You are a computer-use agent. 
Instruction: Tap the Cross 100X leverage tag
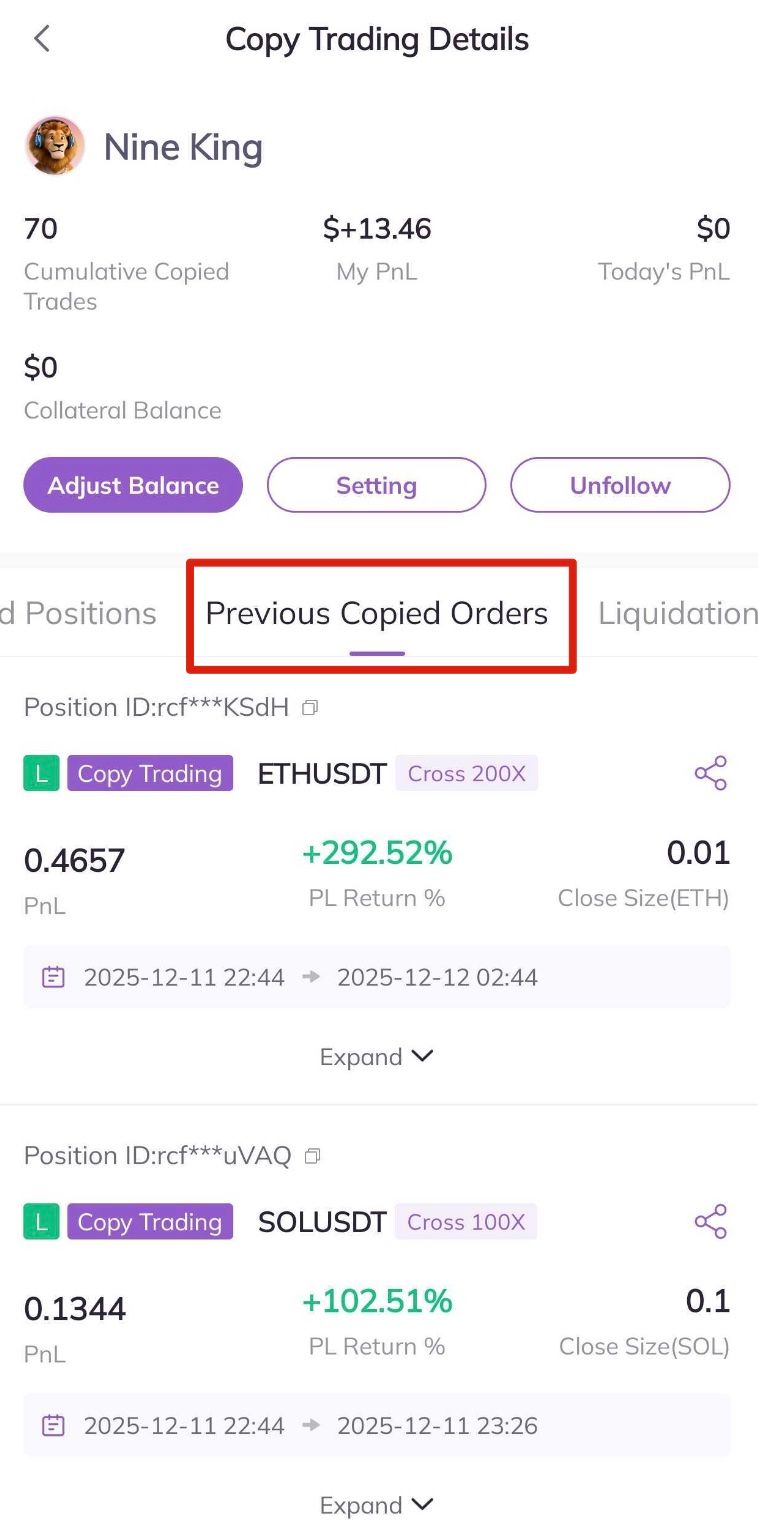(466, 1221)
